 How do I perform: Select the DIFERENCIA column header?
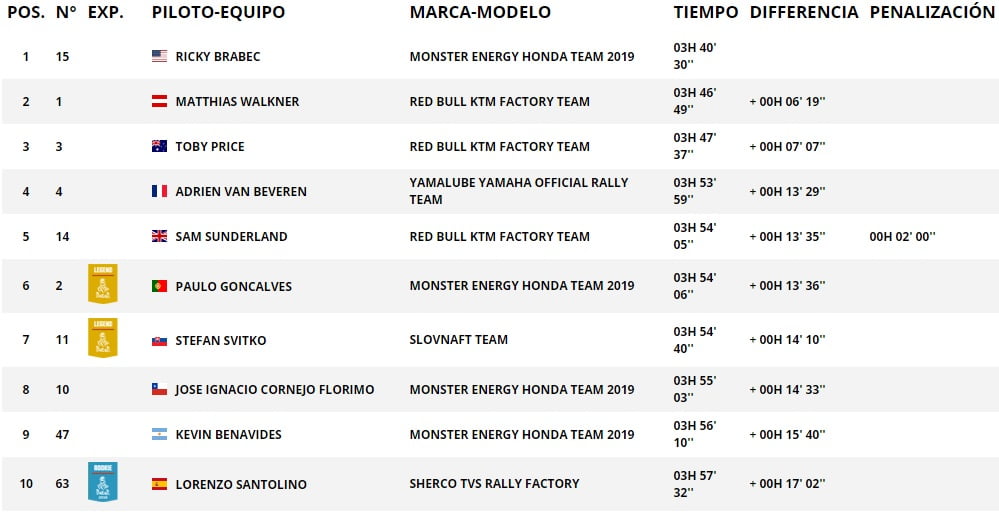[x=804, y=12]
